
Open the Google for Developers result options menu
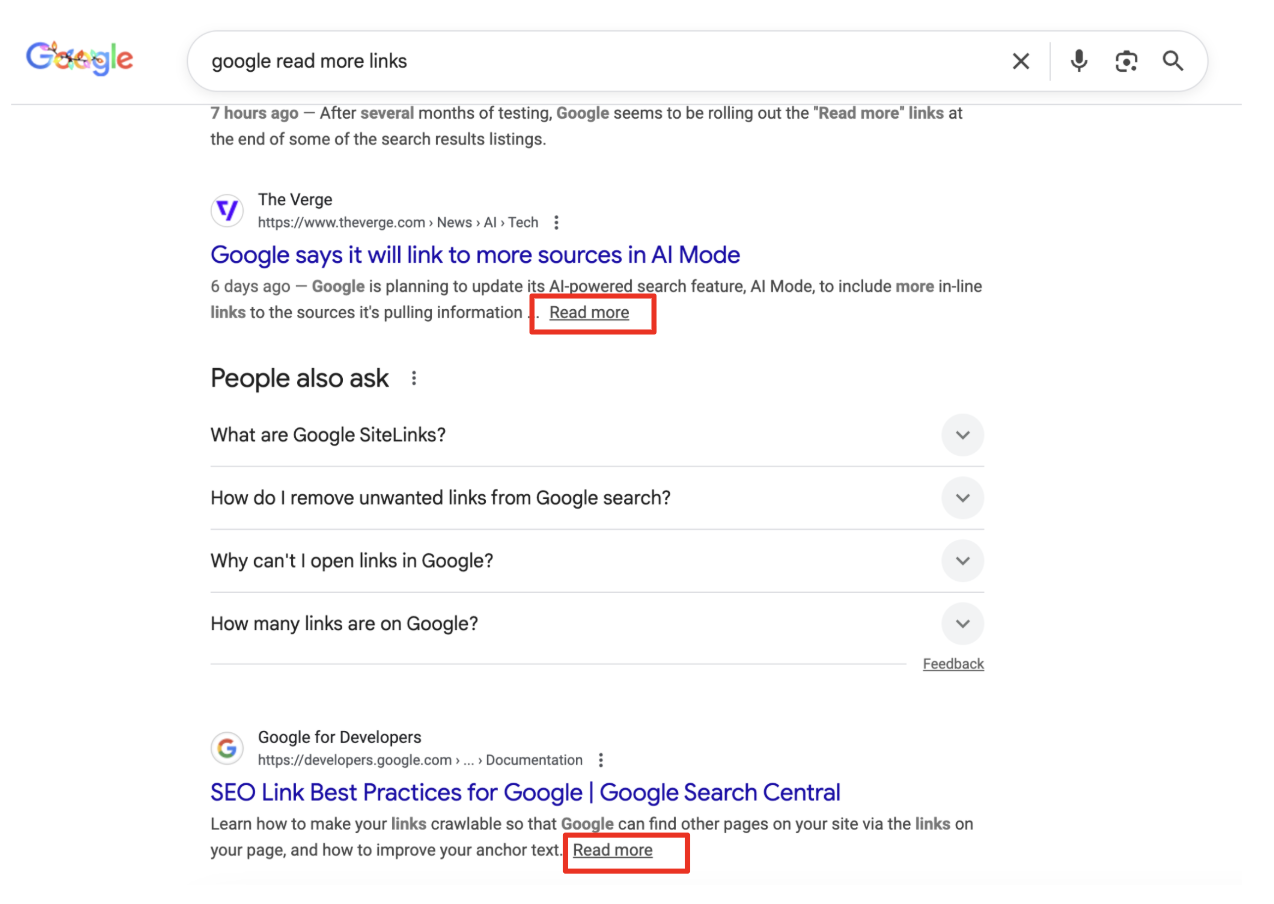tap(600, 760)
